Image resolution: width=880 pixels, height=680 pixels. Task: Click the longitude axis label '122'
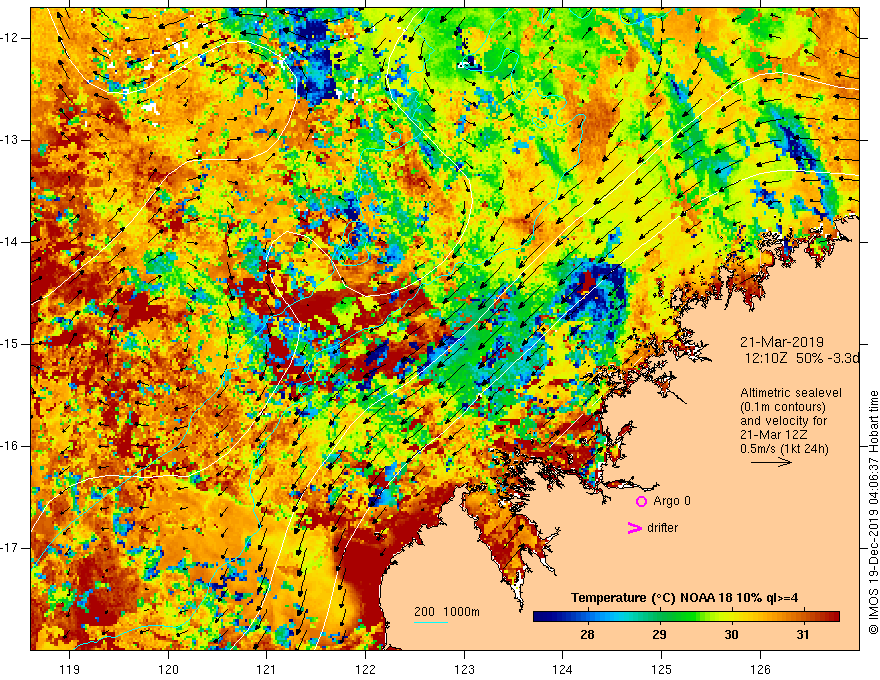point(365,669)
